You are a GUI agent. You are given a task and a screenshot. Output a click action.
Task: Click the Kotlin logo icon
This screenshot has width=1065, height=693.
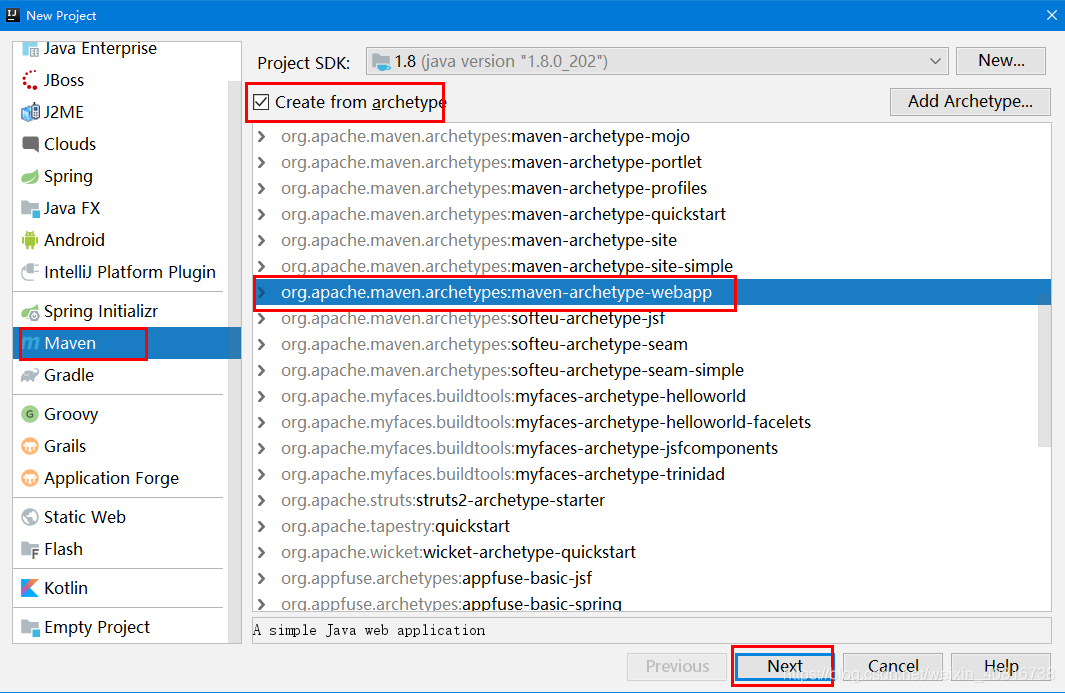30,588
